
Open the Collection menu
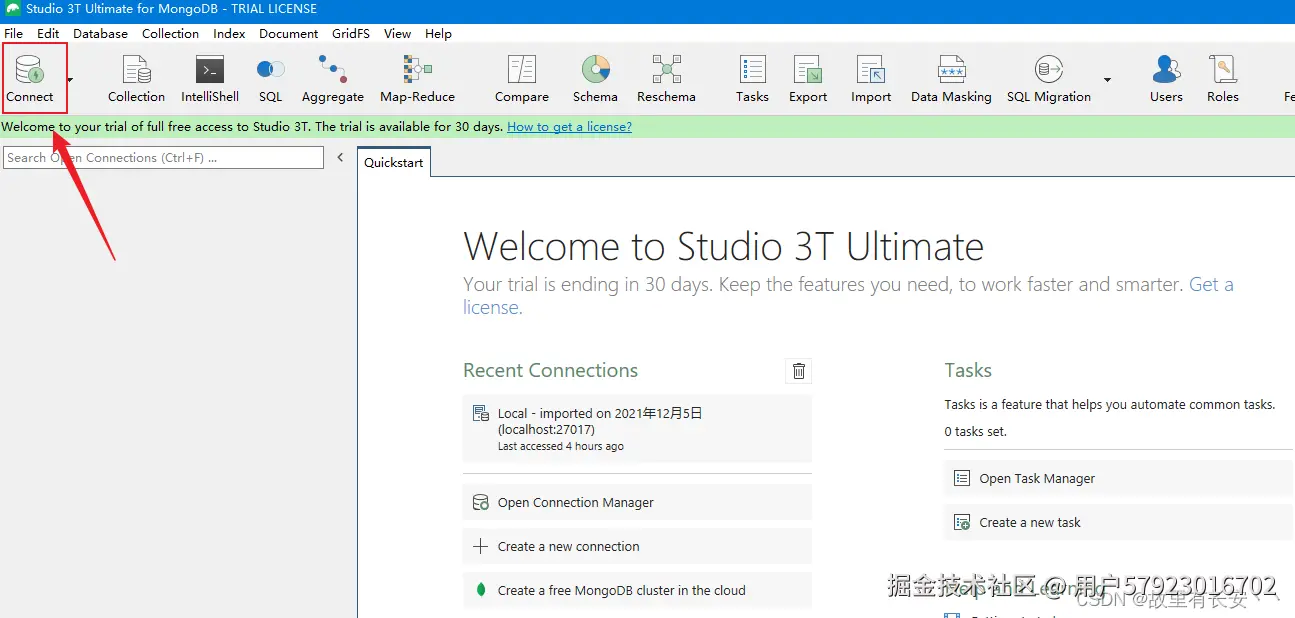(x=170, y=33)
